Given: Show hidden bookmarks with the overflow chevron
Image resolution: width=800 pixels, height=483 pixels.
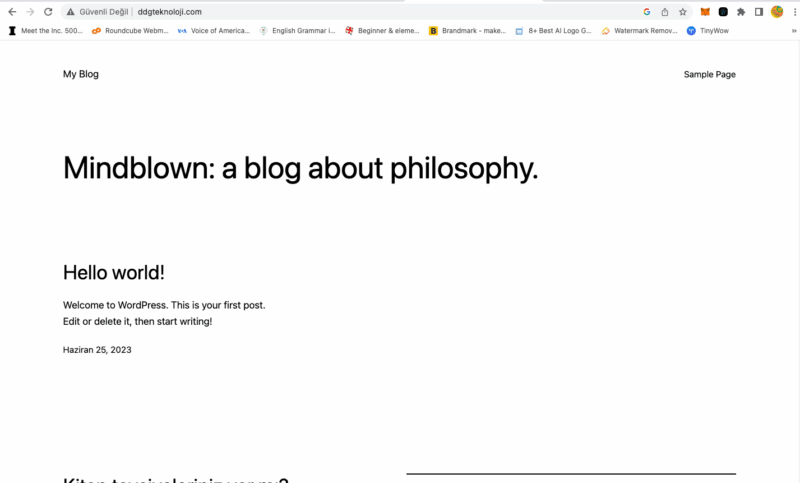Looking at the screenshot, I should [793, 31].
